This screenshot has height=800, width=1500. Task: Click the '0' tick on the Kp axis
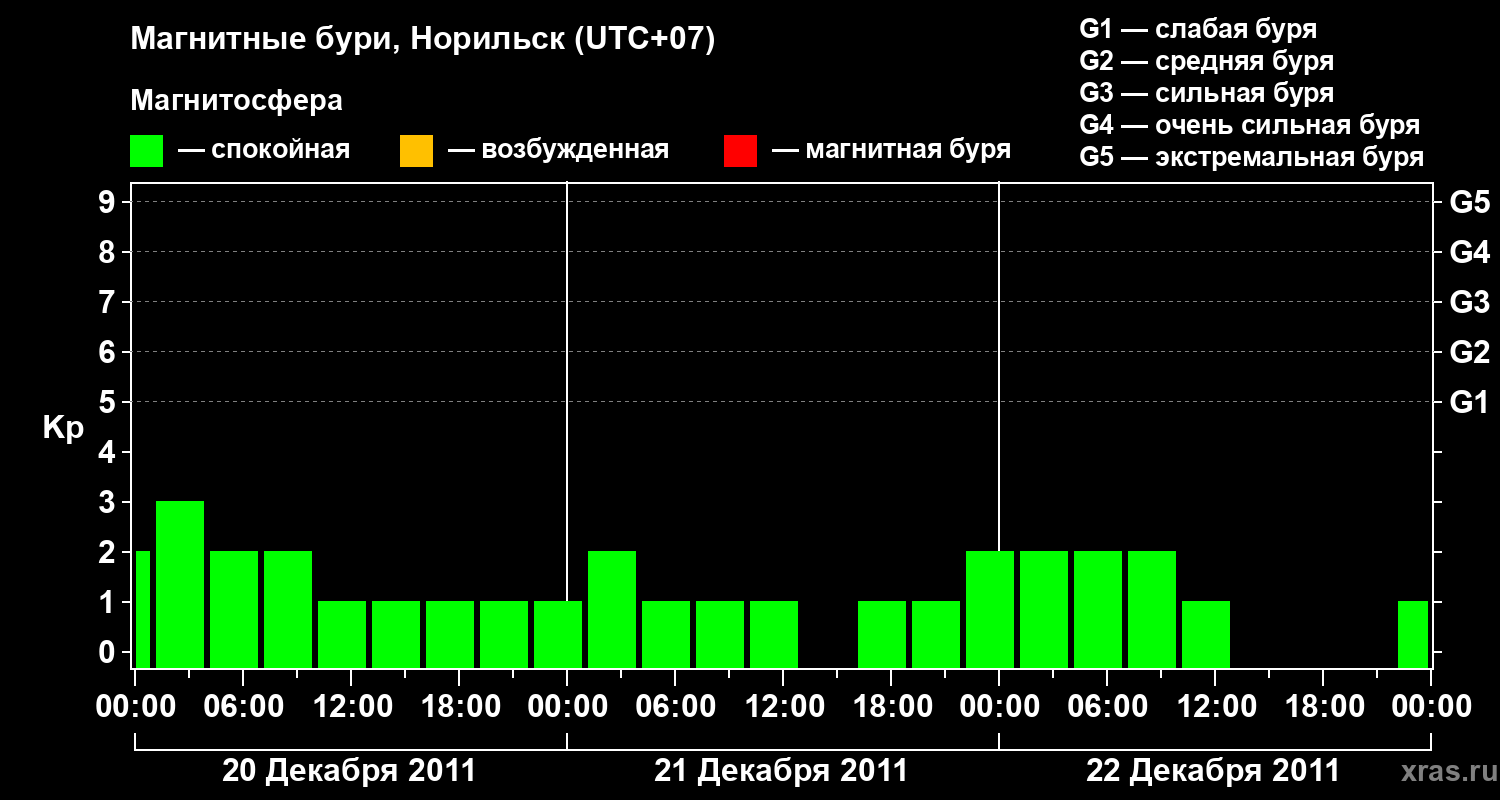[109, 652]
